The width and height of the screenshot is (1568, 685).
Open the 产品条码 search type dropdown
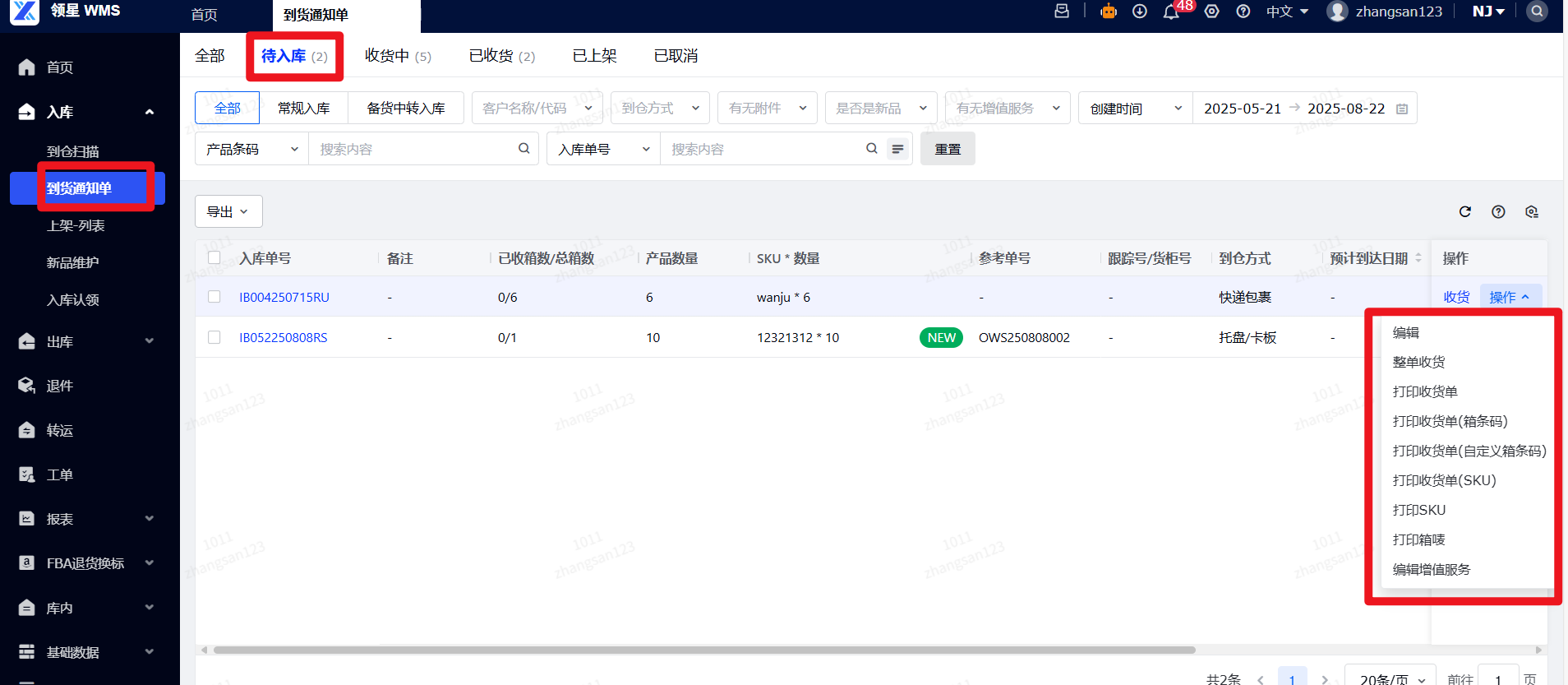251,149
